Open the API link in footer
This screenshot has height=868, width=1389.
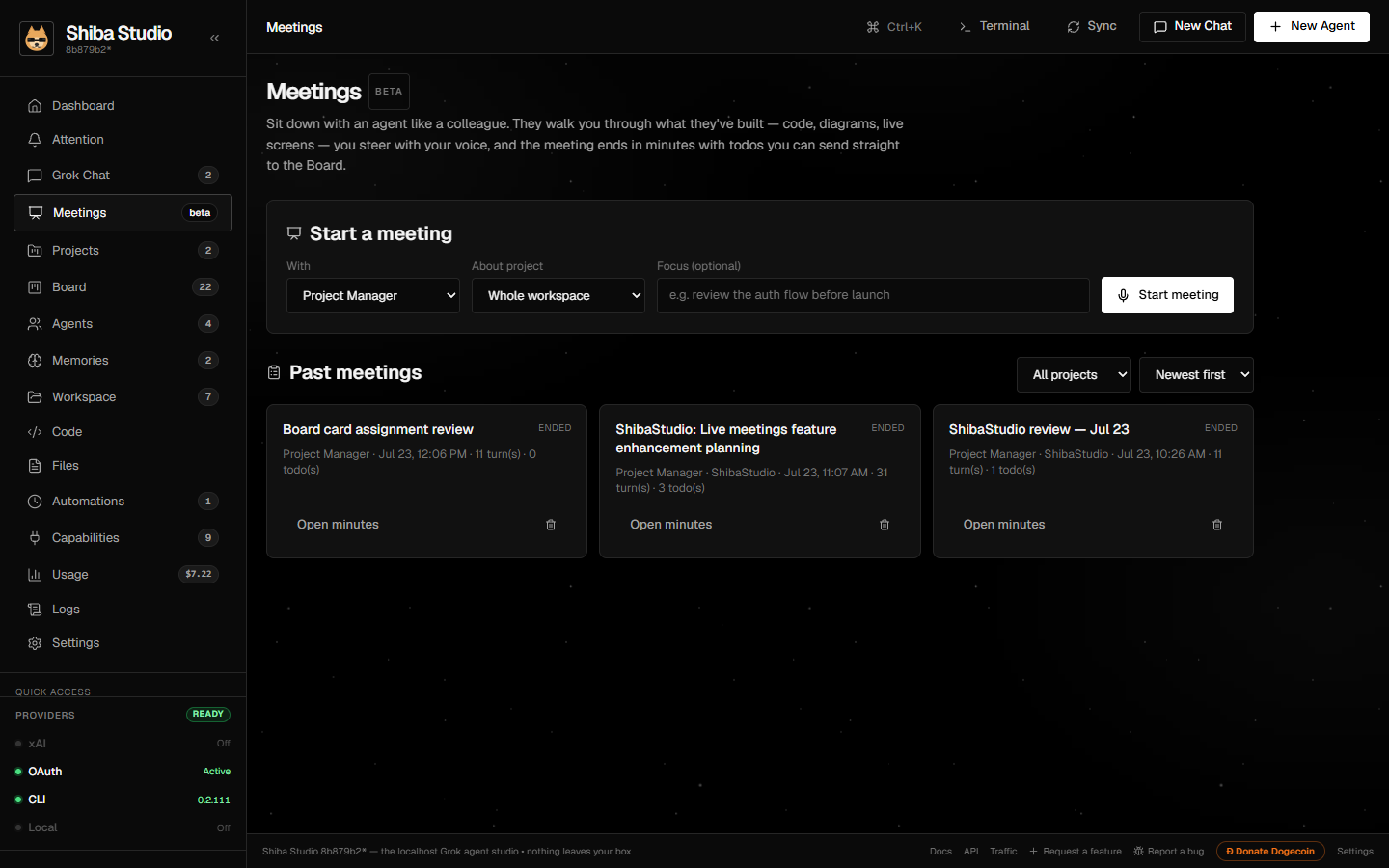(970, 852)
